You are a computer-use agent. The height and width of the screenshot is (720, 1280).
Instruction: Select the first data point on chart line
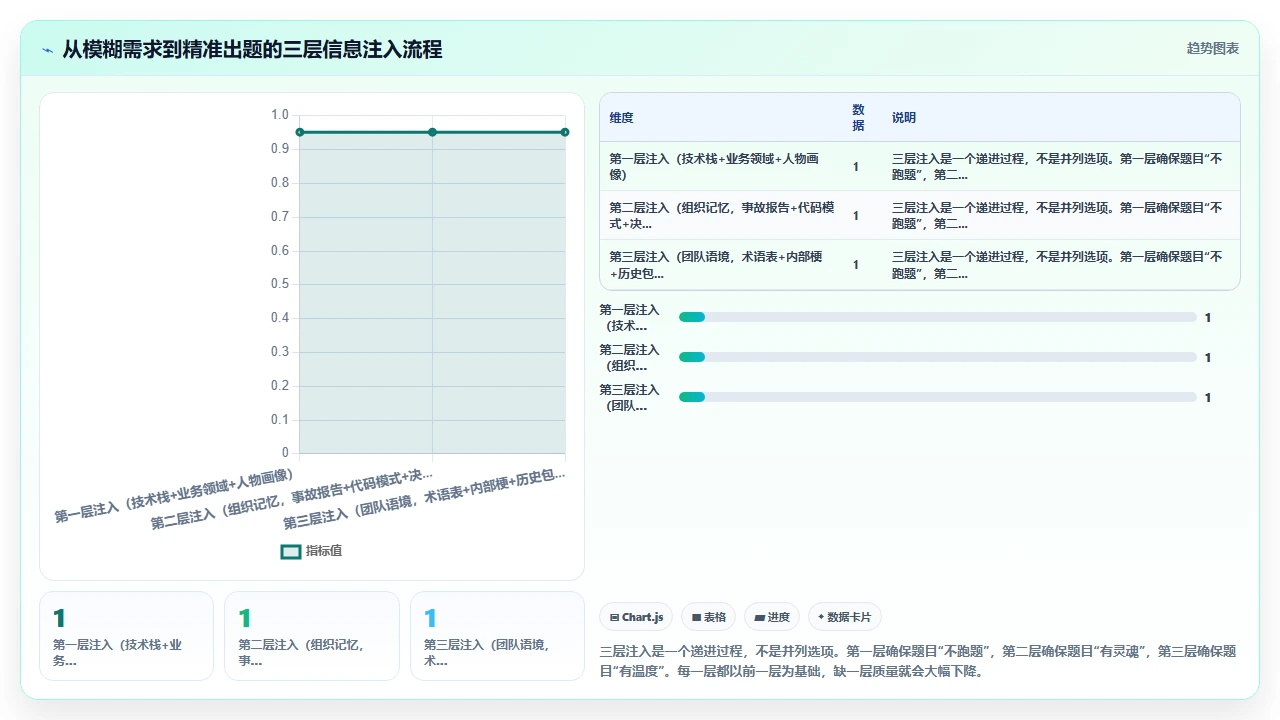click(x=300, y=132)
